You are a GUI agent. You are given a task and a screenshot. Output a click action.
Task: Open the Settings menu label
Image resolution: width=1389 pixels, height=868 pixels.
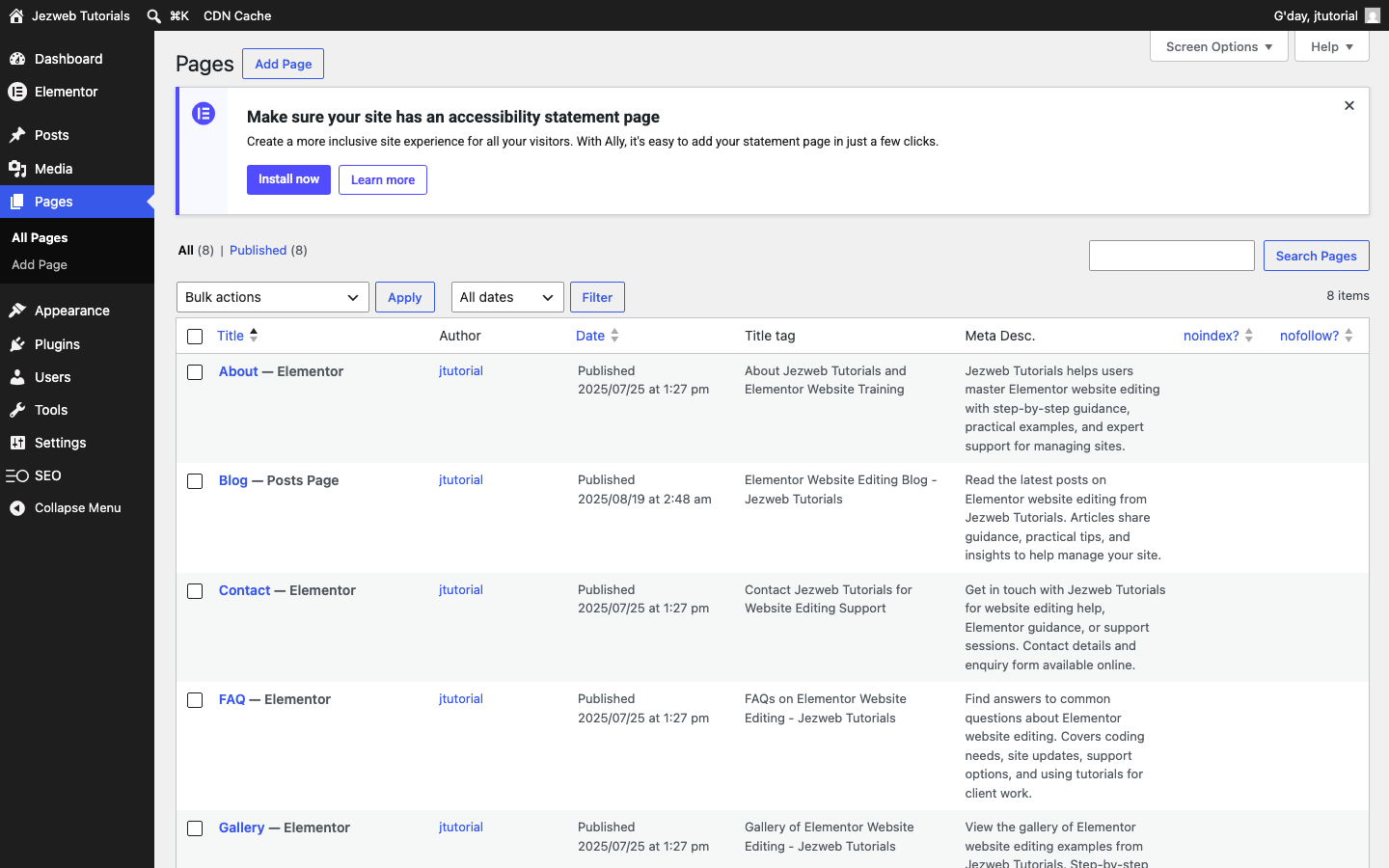[61, 443]
